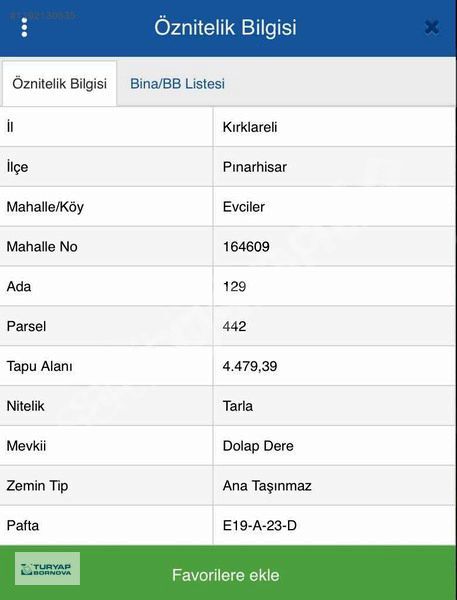Click the Tarla nitelik value
The height and width of the screenshot is (600, 457).
pos(238,406)
